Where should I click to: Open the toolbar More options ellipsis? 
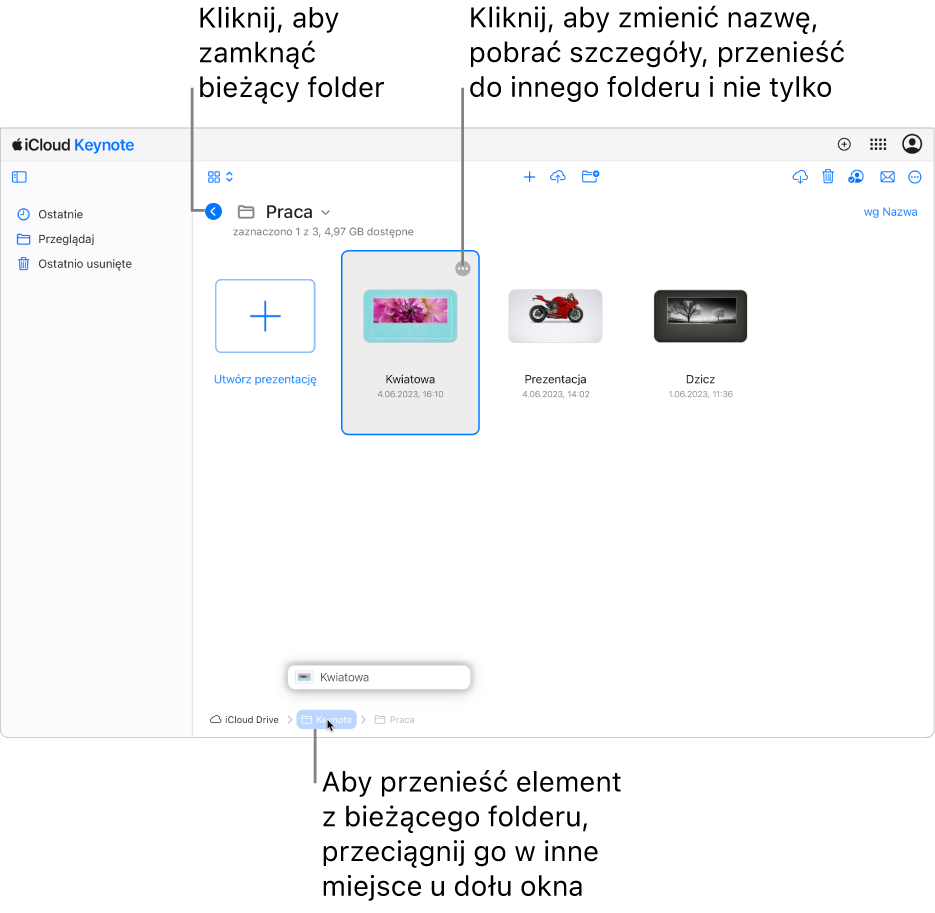click(915, 177)
